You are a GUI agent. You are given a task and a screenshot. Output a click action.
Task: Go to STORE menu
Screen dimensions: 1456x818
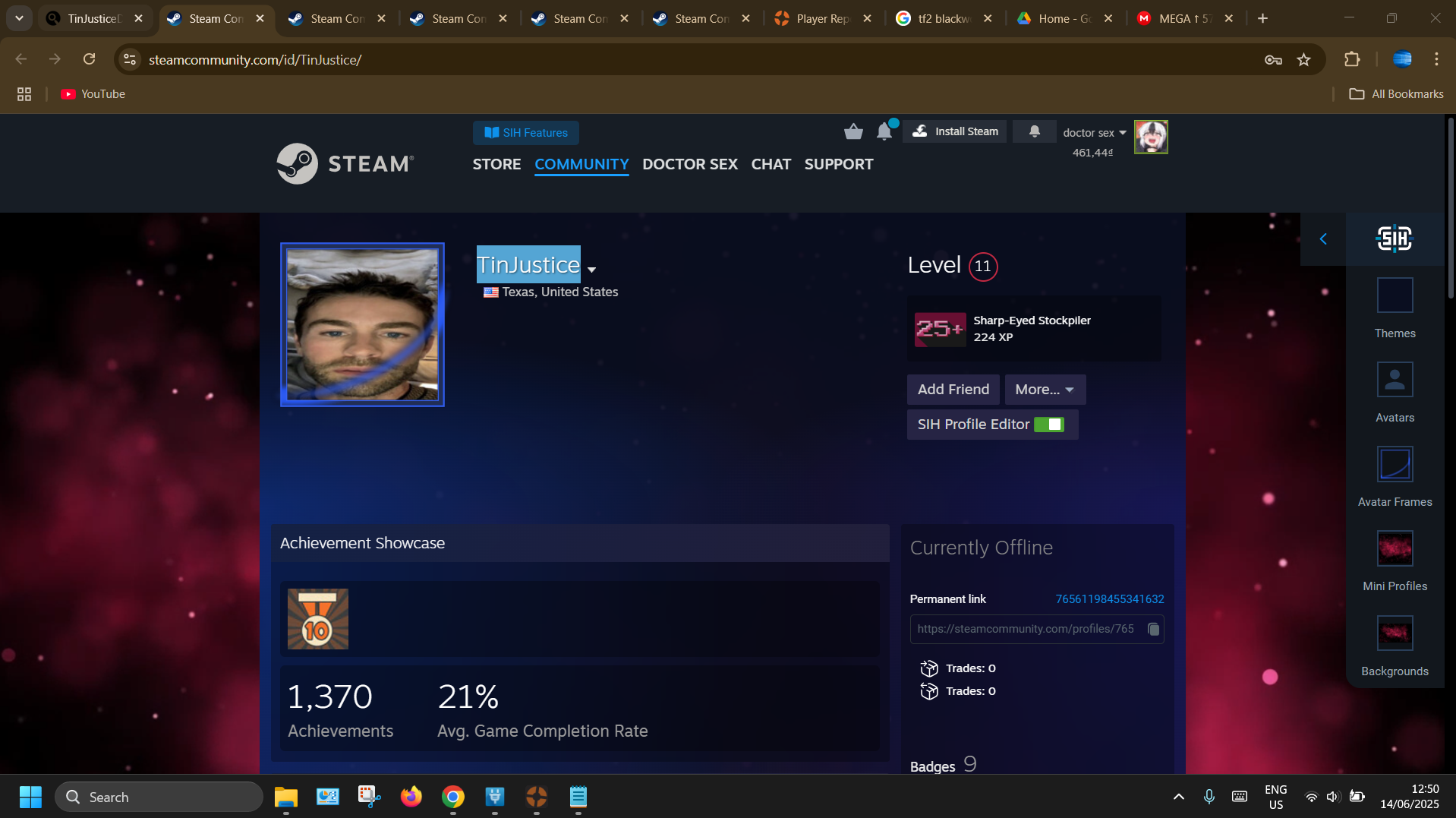point(496,164)
